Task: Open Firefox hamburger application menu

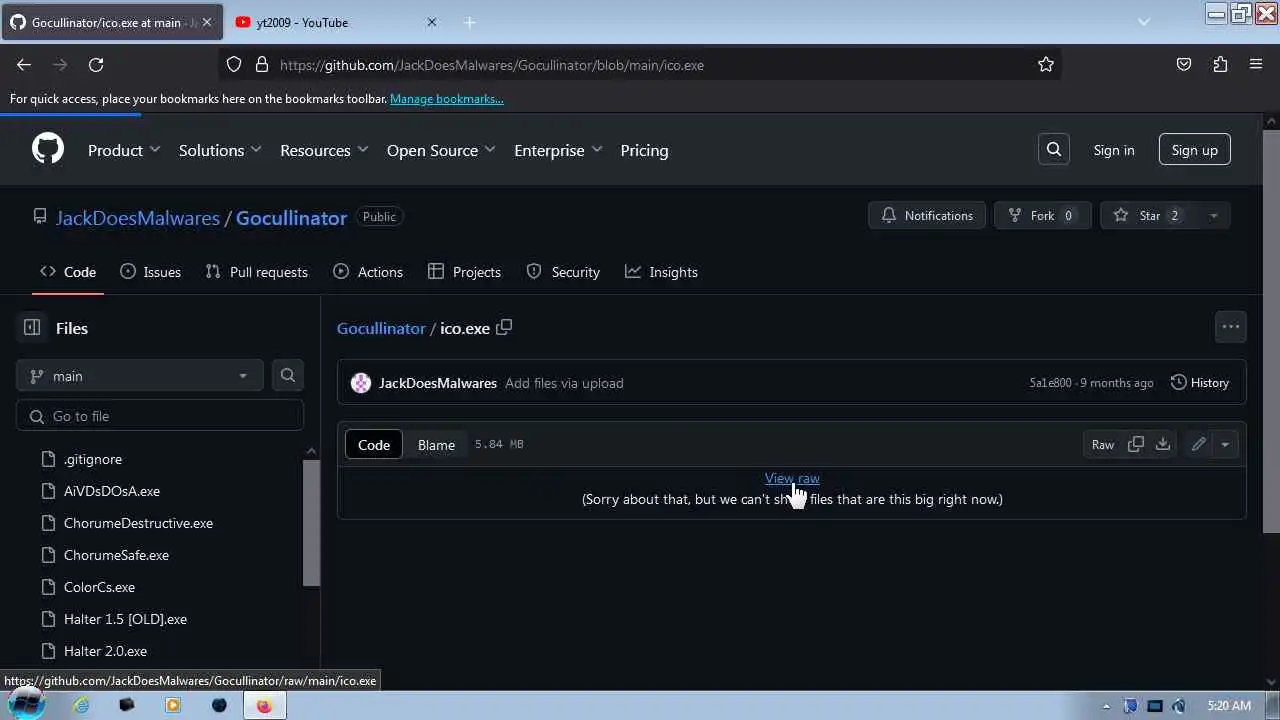Action: click(1256, 65)
